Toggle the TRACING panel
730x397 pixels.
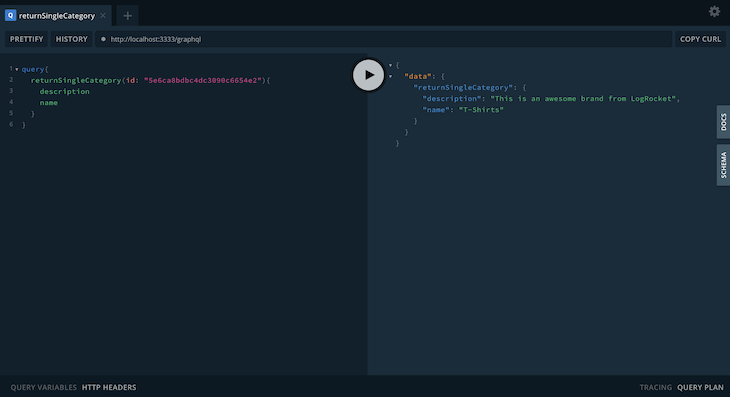pos(656,387)
